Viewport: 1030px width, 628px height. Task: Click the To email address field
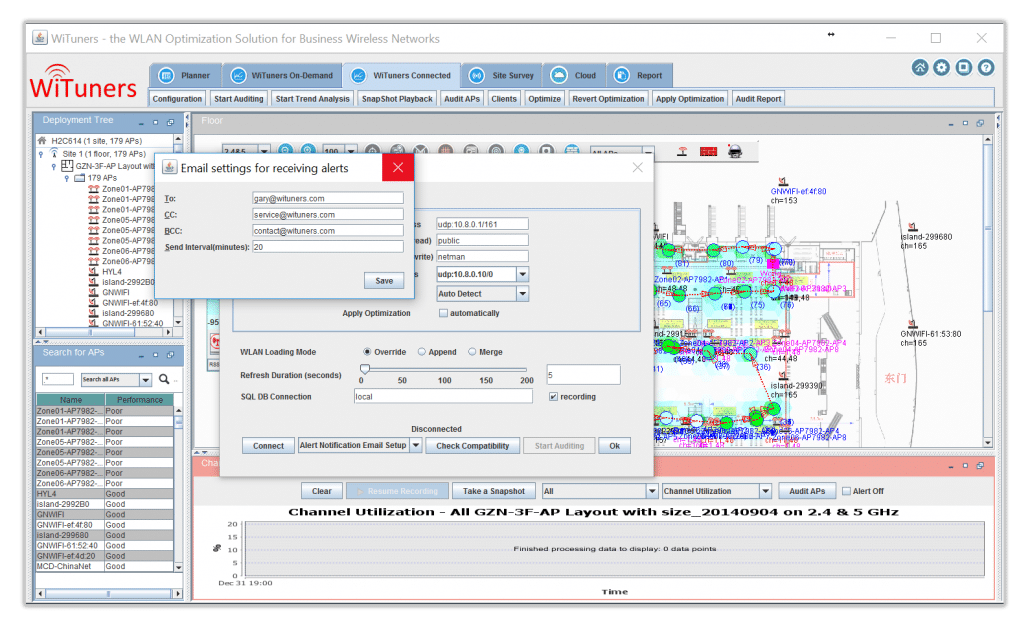(x=328, y=198)
